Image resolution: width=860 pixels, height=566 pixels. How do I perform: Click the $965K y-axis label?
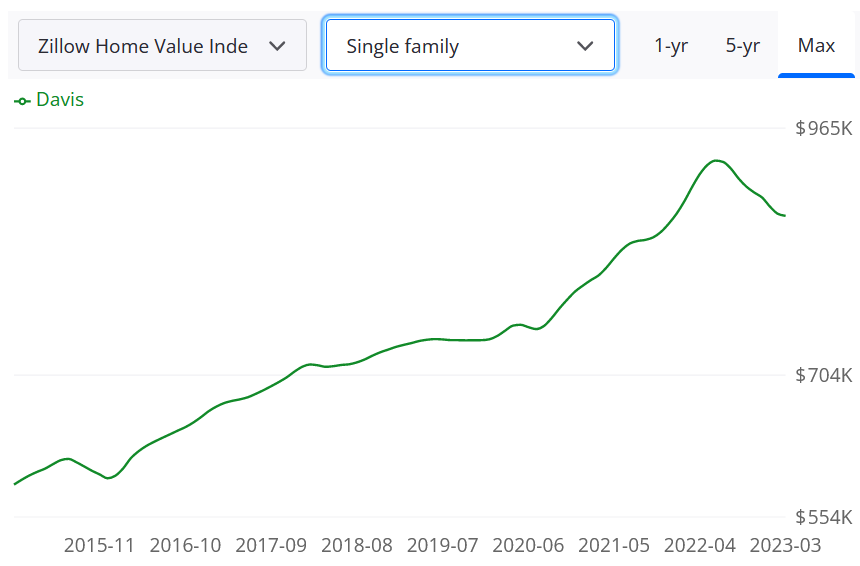(823, 129)
